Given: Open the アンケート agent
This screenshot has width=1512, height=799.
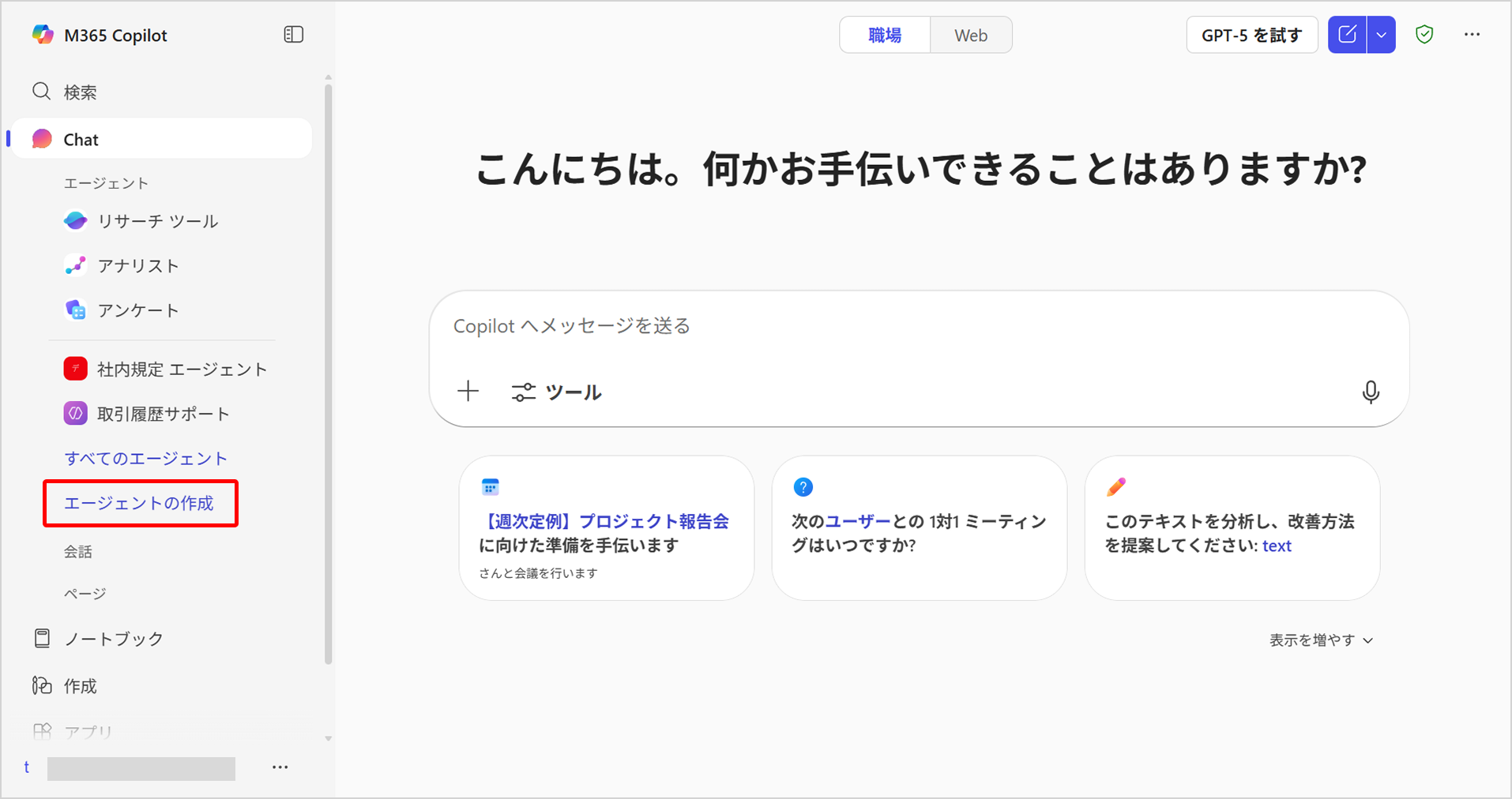Looking at the screenshot, I should (138, 310).
